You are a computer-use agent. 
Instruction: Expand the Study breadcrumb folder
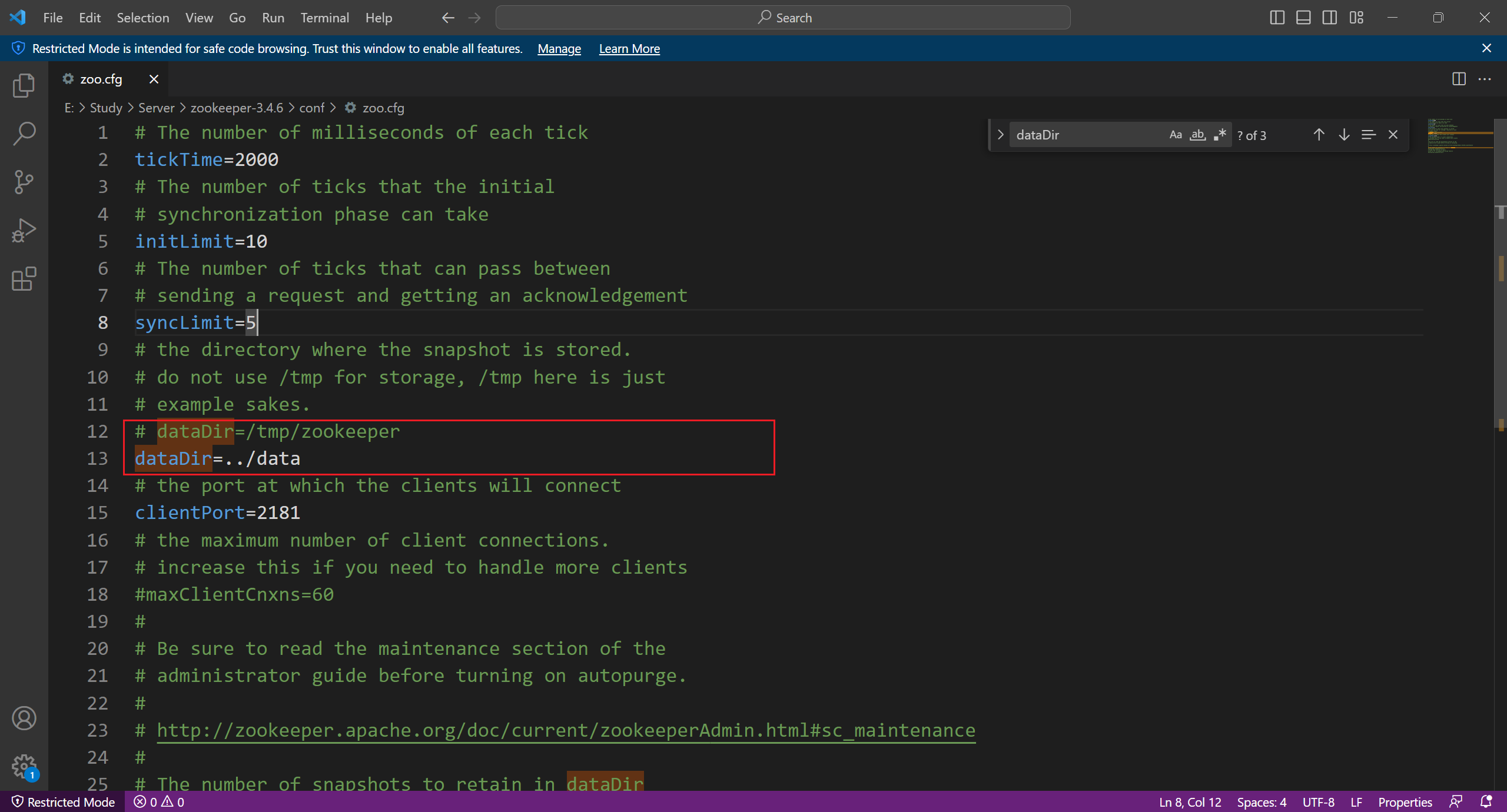(x=106, y=108)
